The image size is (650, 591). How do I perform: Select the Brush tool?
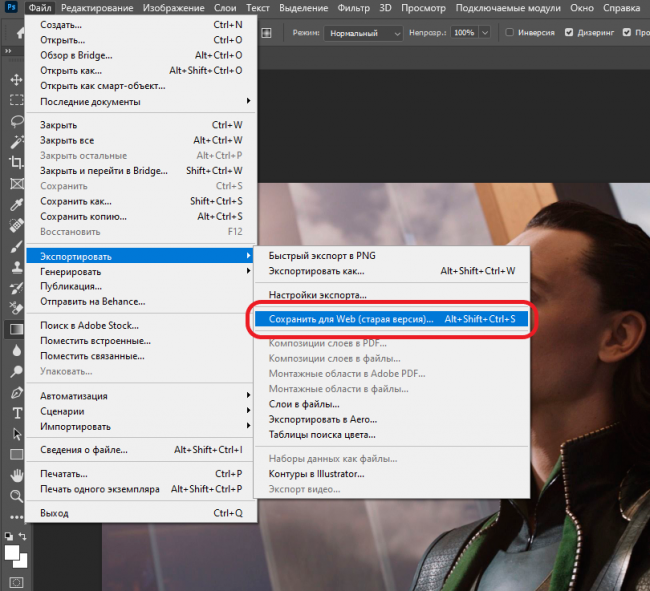click(x=16, y=246)
